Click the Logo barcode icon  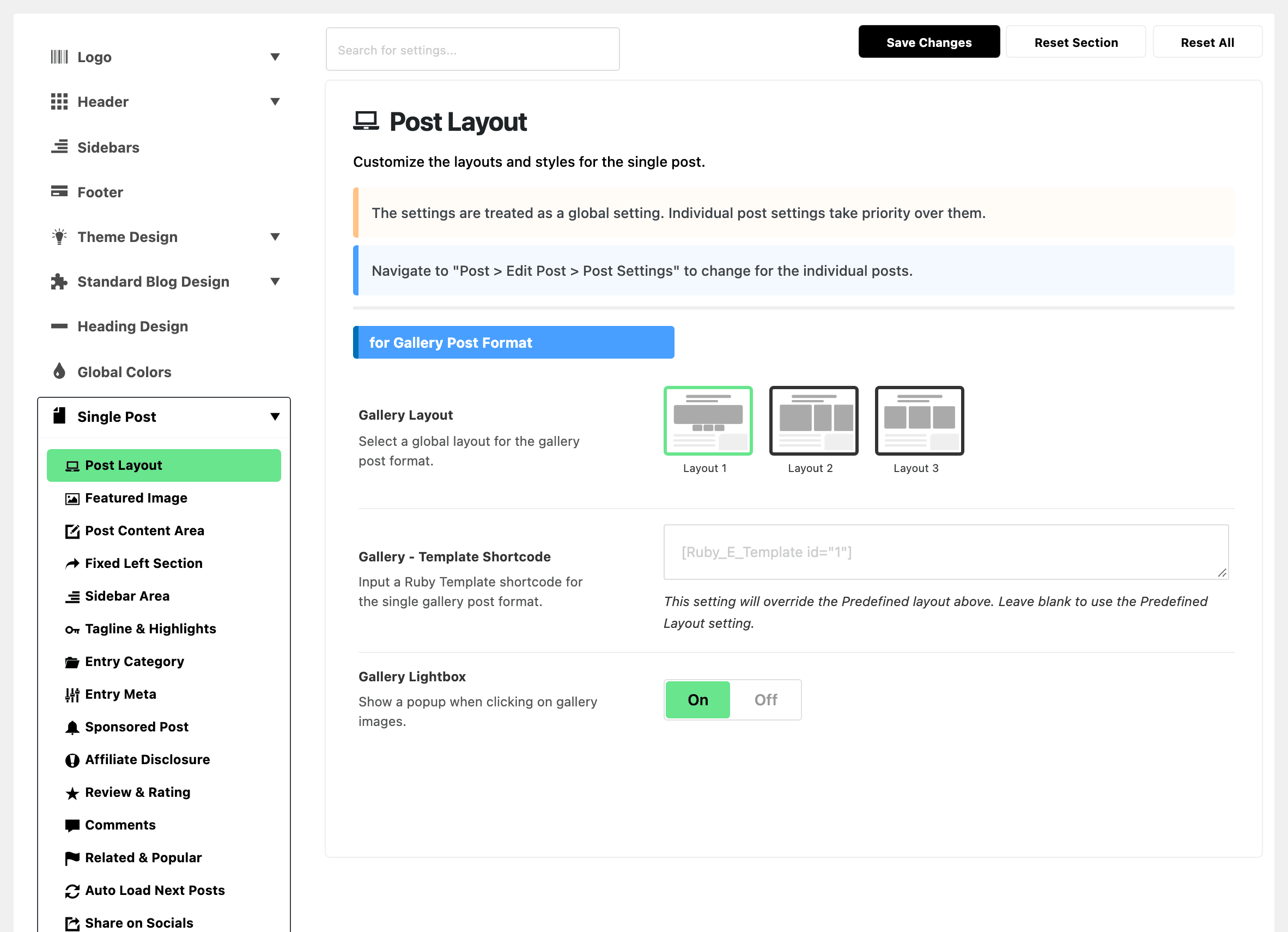click(59, 57)
